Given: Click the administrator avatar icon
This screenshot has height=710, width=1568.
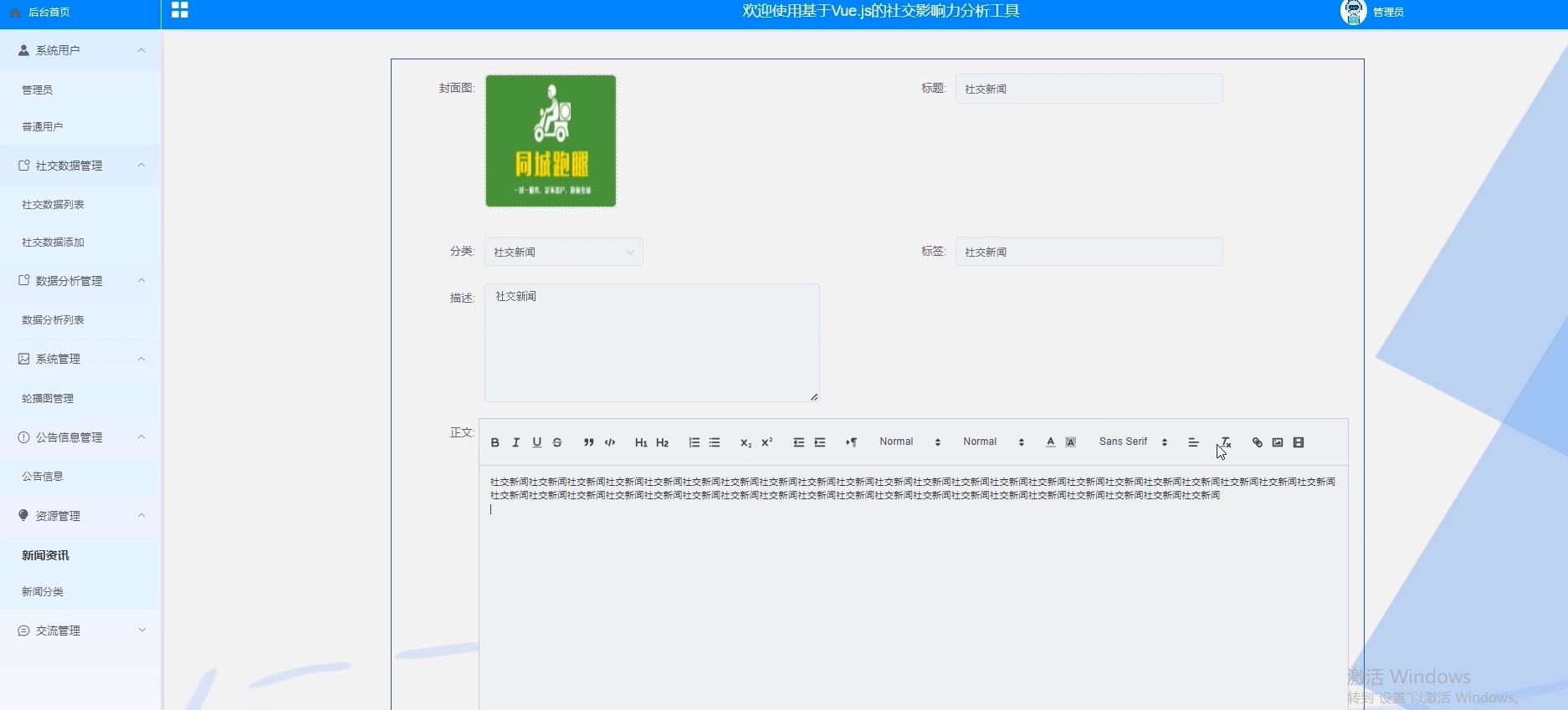Looking at the screenshot, I should [x=1353, y=12].
